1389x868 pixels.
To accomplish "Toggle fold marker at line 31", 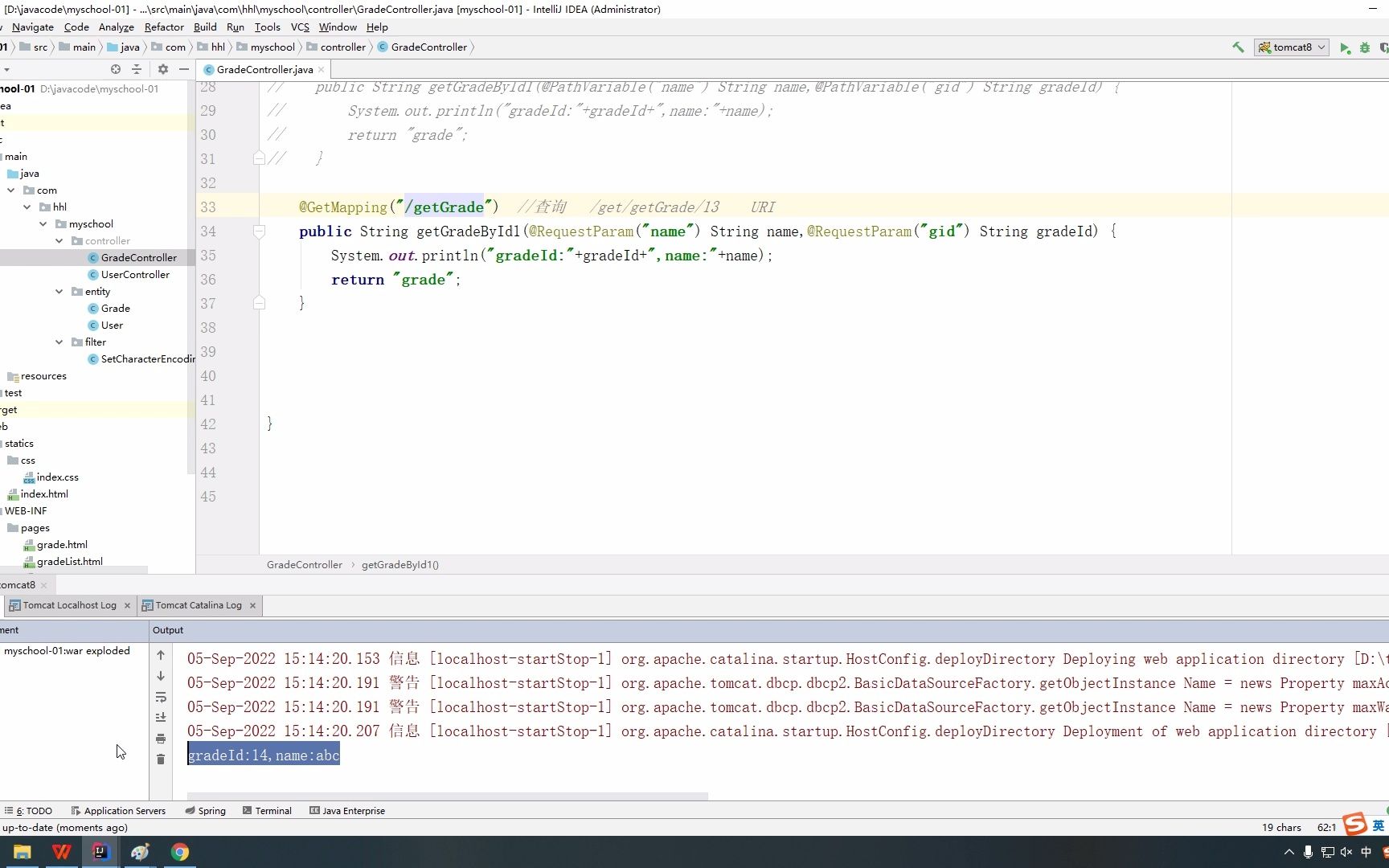I will click(259, 158).
